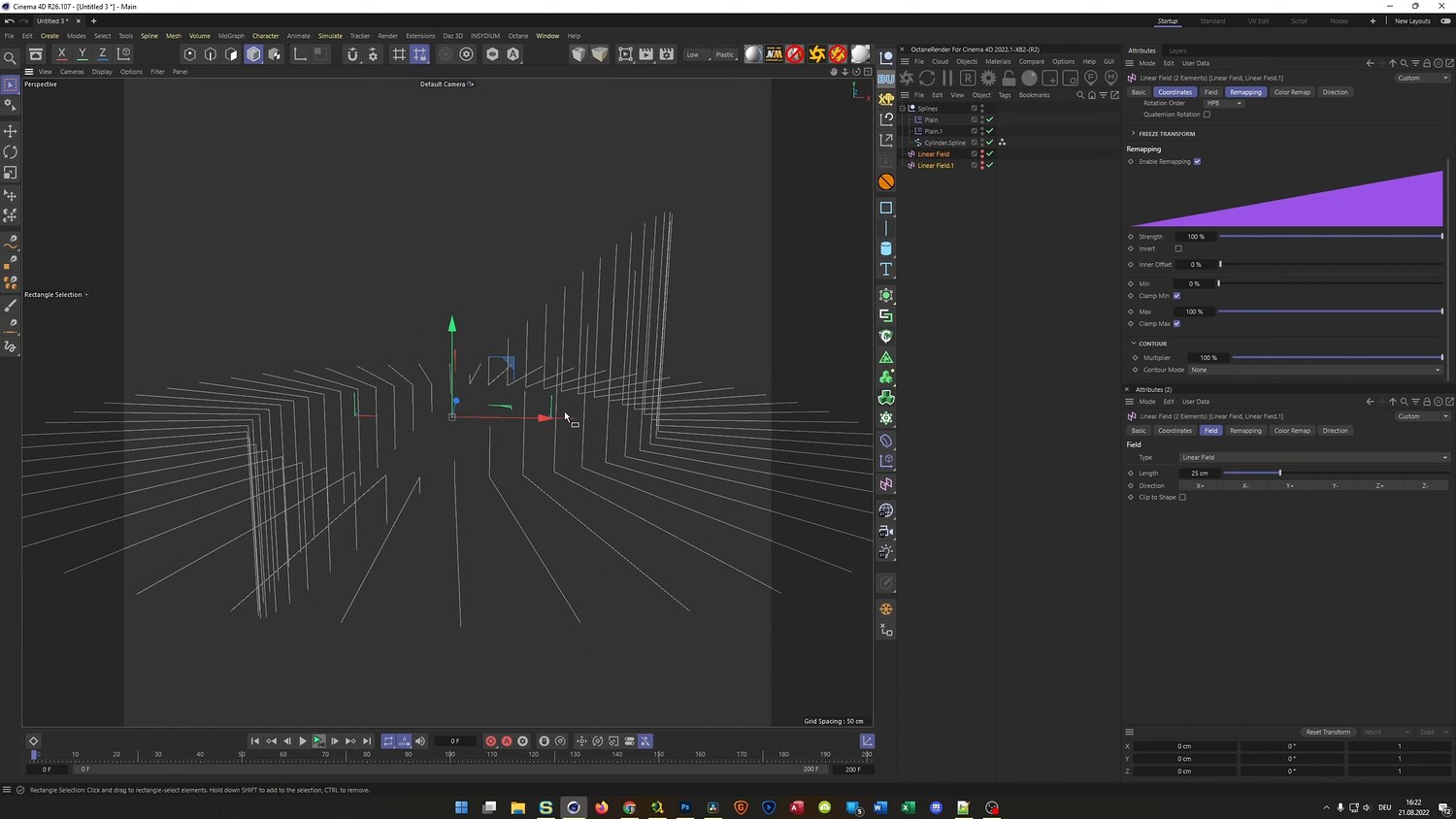Open the MoGraph menu
The width and height of the screenshot is (1456, 819).
pos(231,36)
